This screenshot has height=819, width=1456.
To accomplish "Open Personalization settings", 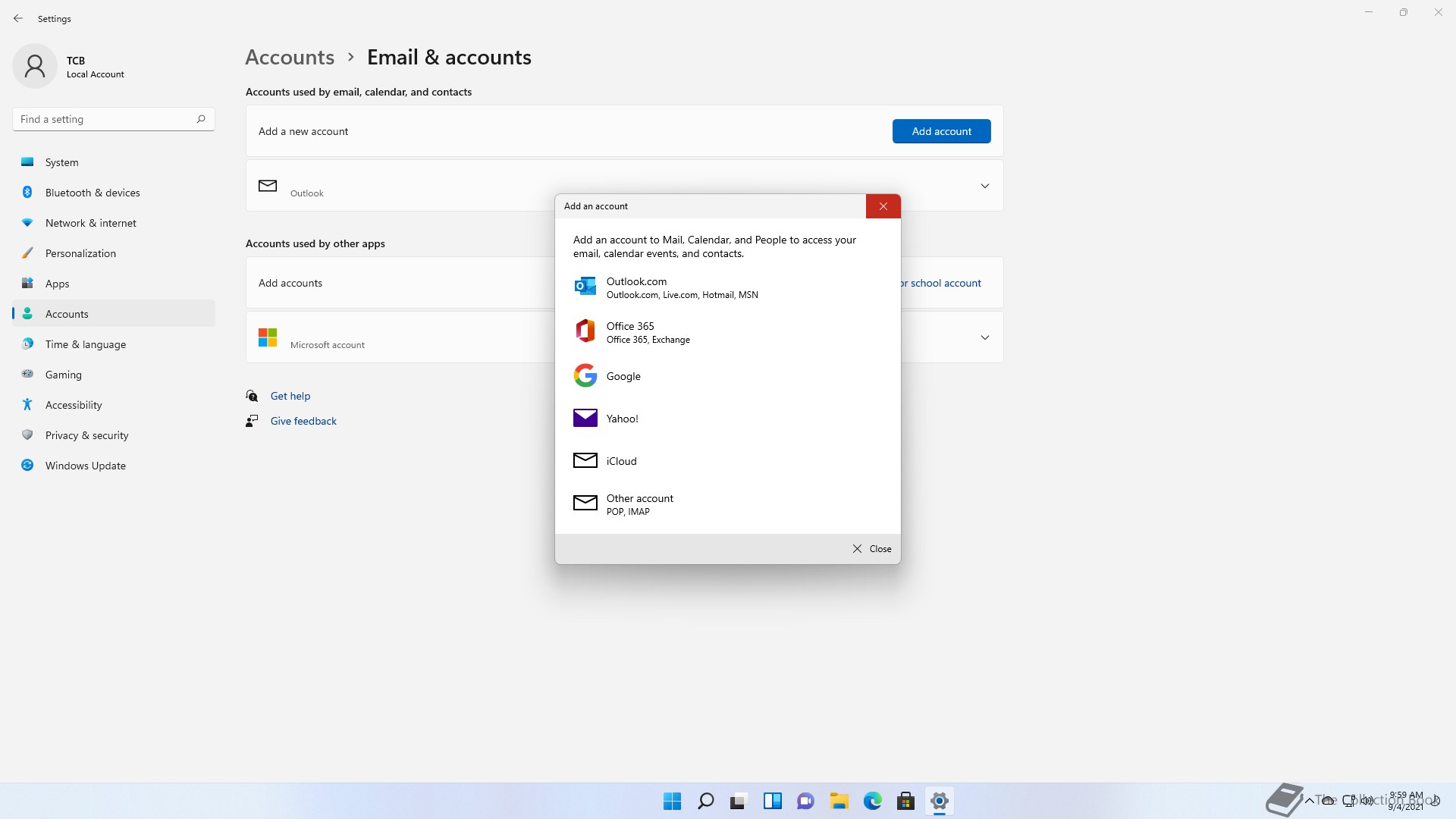I will coord(114,253).
